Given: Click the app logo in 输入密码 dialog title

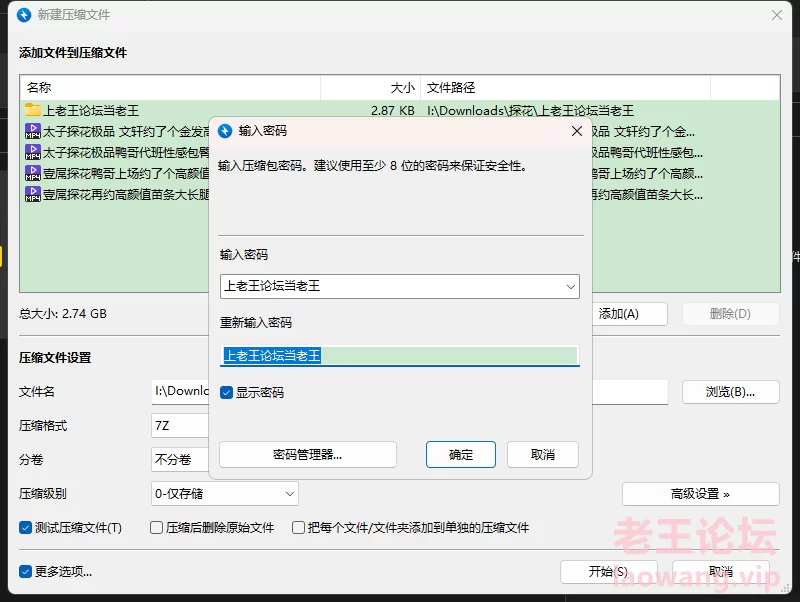Looking at the screenshot, I should [x=225, y=131].
